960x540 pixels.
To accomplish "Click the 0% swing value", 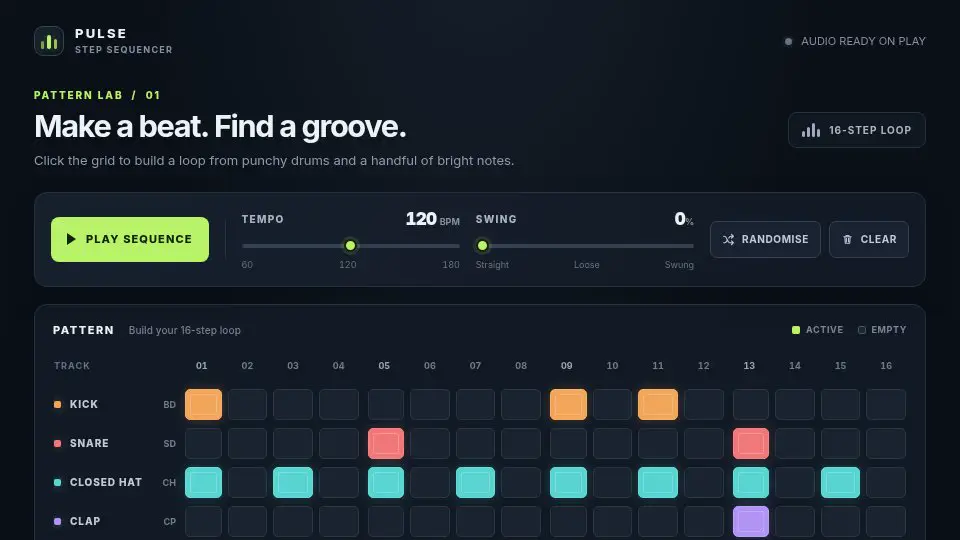I will click(x=684, y=219).
